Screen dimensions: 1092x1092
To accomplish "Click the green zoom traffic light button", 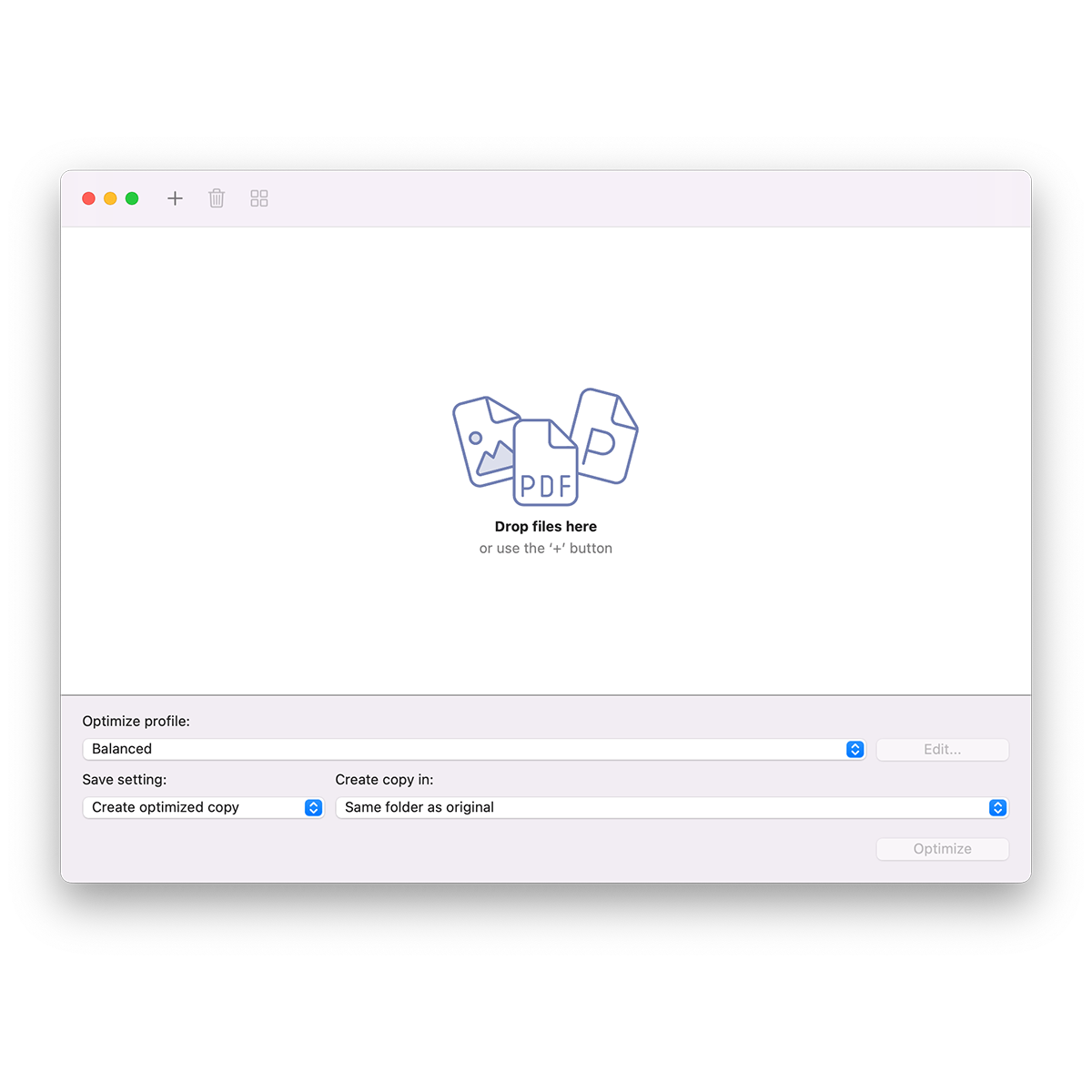I will [x=132, y=198].
